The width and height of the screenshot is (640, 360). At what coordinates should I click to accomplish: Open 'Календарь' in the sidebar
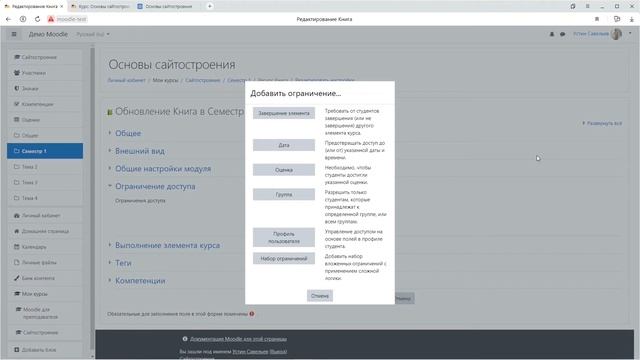click(x=45, y=247)
